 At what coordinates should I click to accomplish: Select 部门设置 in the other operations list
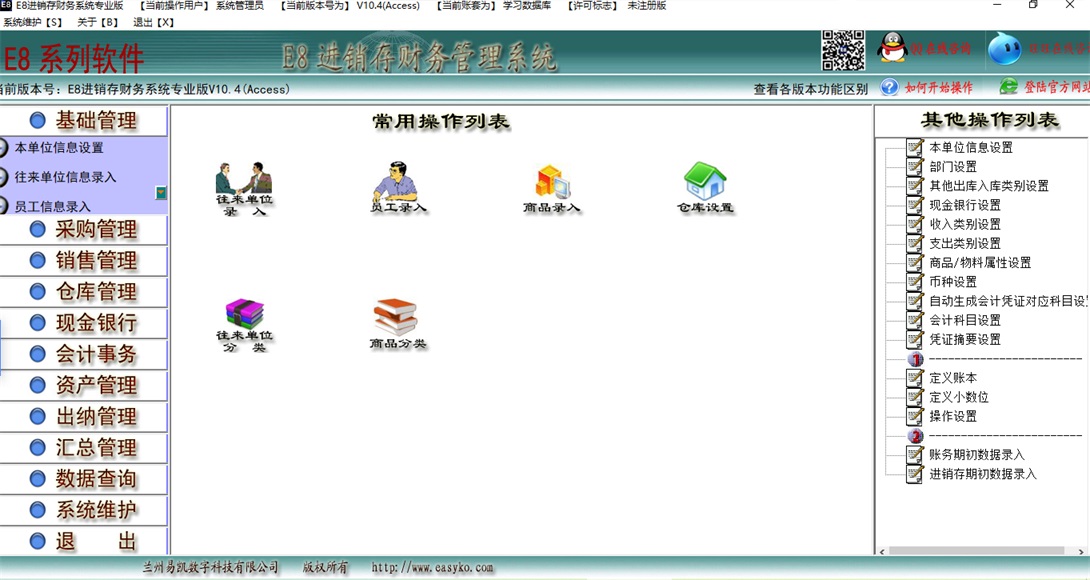click(953, 167)
